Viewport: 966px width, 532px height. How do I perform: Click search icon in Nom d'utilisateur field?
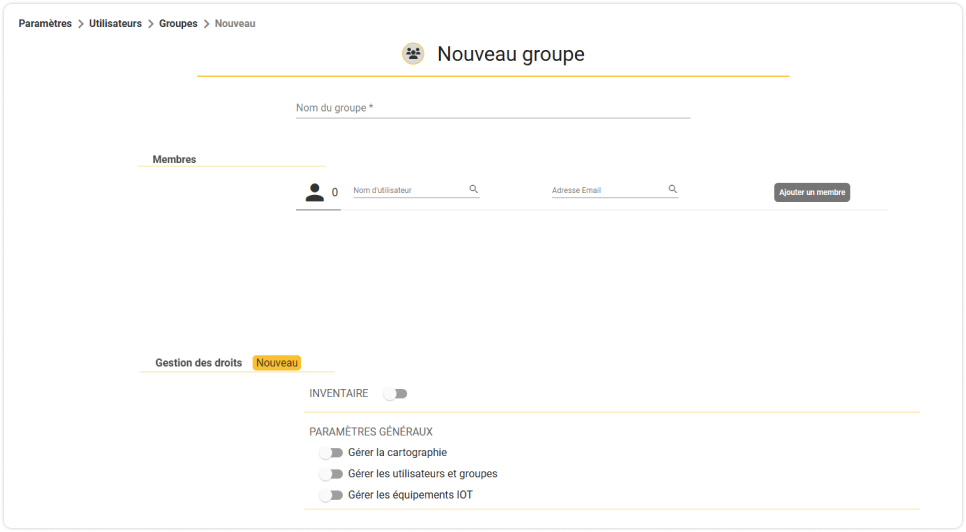point(474,189)
